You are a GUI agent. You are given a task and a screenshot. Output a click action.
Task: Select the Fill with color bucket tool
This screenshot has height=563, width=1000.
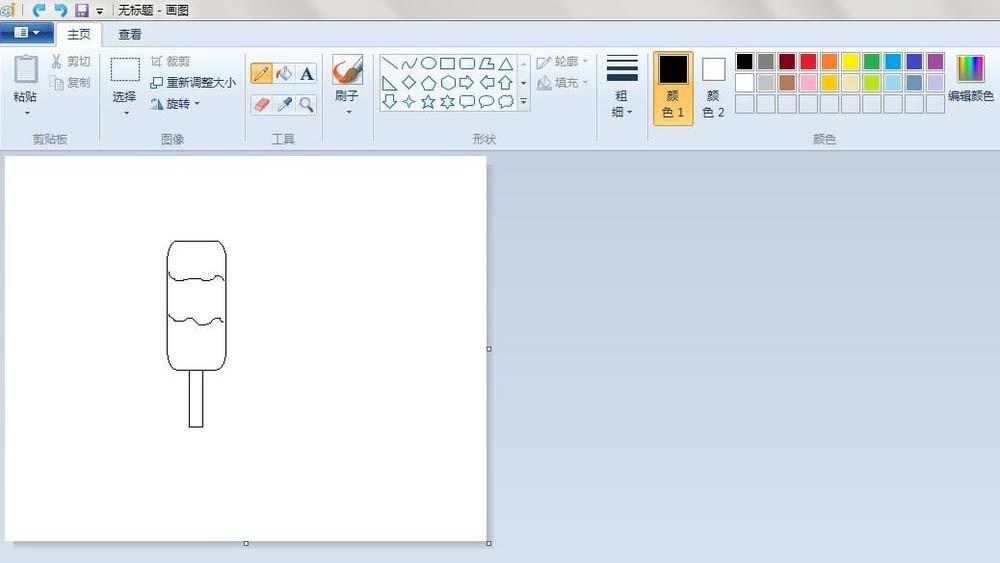click(x=284, y=73)
